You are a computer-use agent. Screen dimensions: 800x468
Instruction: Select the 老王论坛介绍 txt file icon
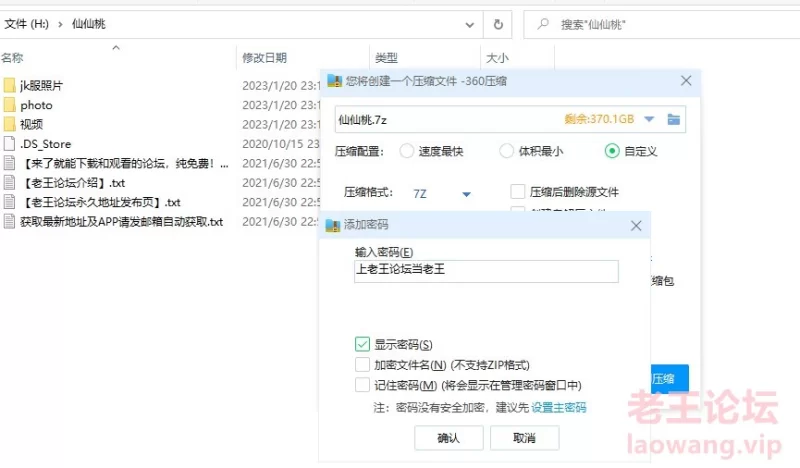pyautogui.click(x=9, y=182)
